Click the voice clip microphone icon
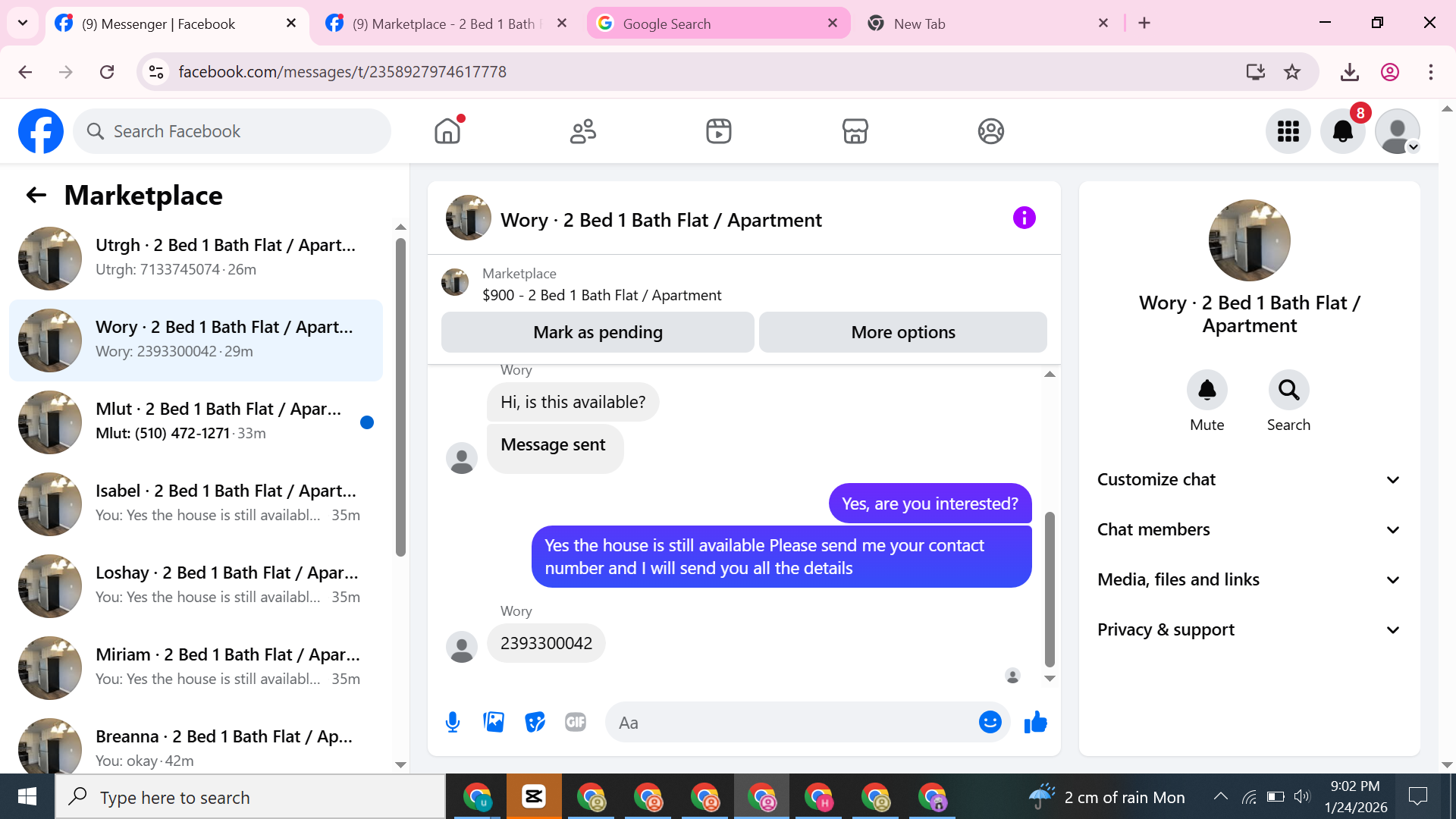This screenshot has height=819, width=1456. (x=453, y=722)
